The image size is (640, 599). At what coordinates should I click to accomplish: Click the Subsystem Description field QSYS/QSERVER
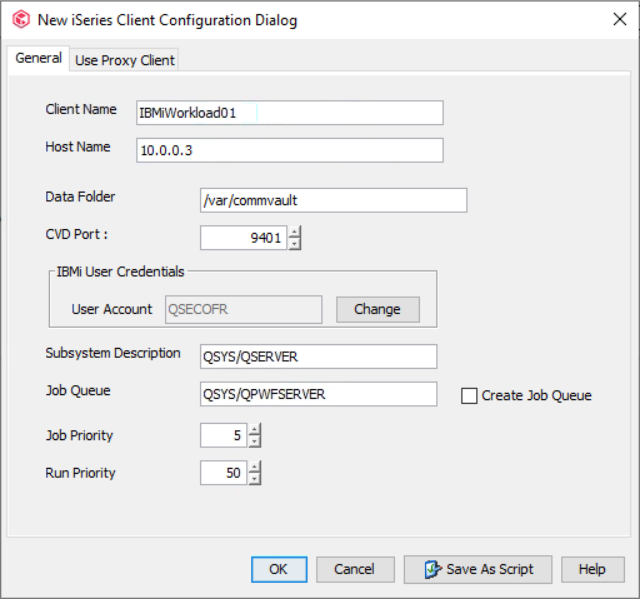pyautogui.click(x=318, y=357)
